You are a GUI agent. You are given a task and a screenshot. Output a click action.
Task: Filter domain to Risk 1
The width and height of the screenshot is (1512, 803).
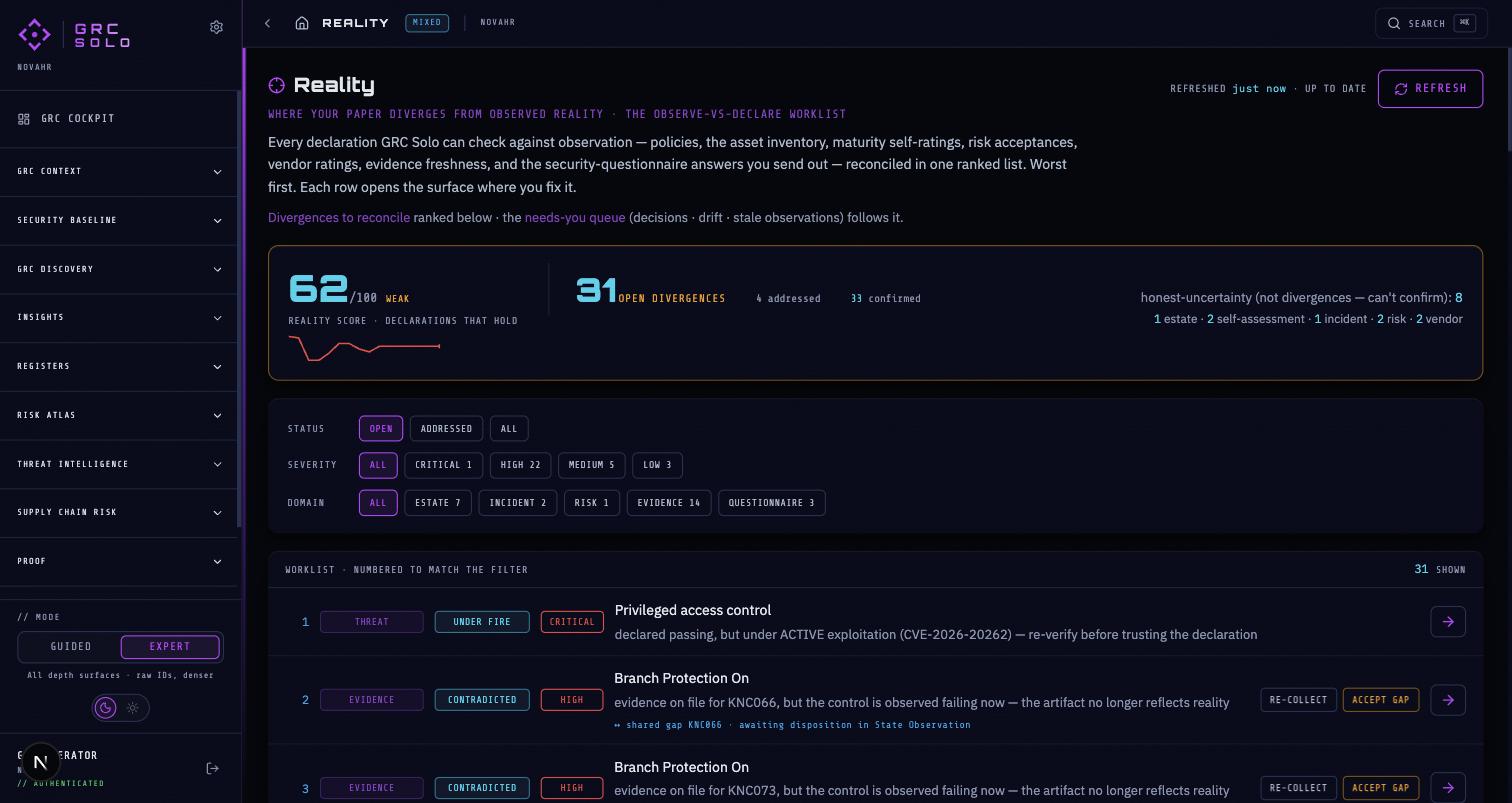pos(592,503)
